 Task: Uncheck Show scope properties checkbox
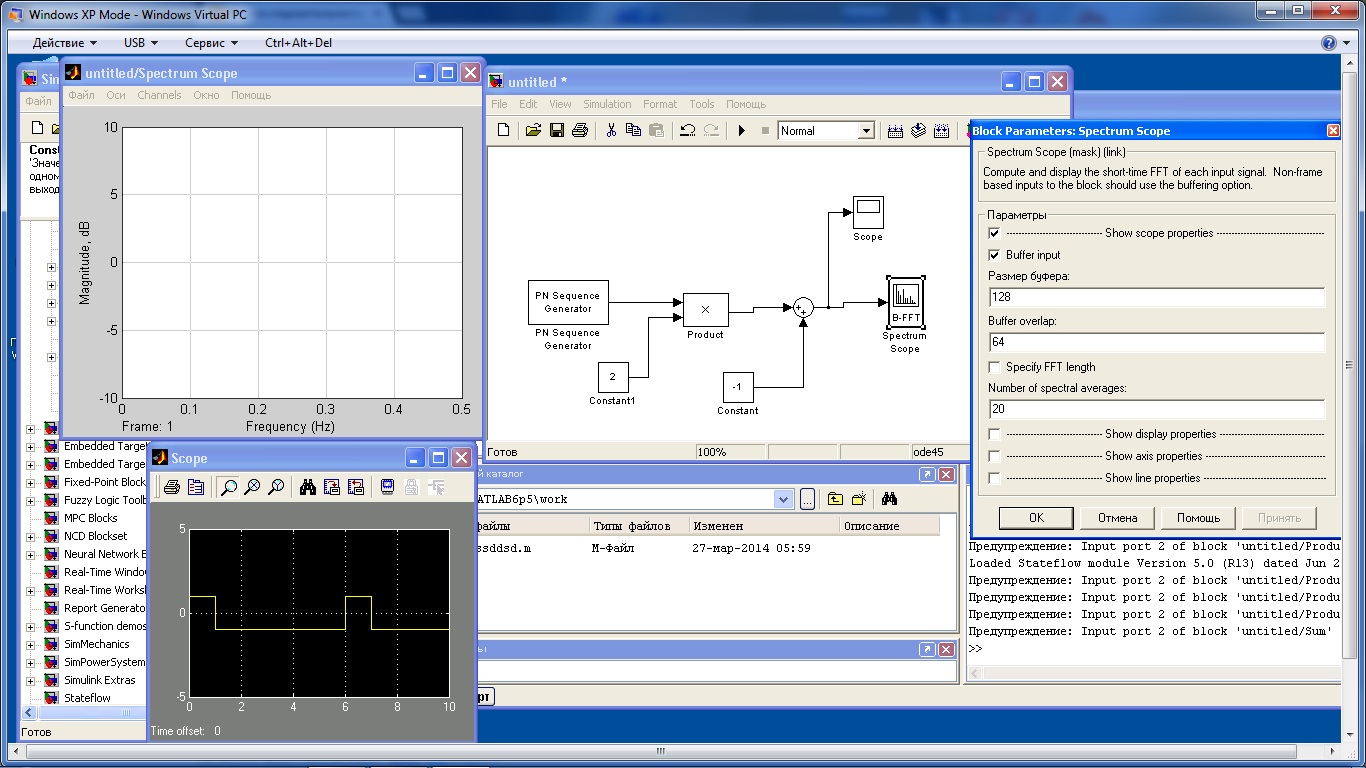click(x=994, y=233)
